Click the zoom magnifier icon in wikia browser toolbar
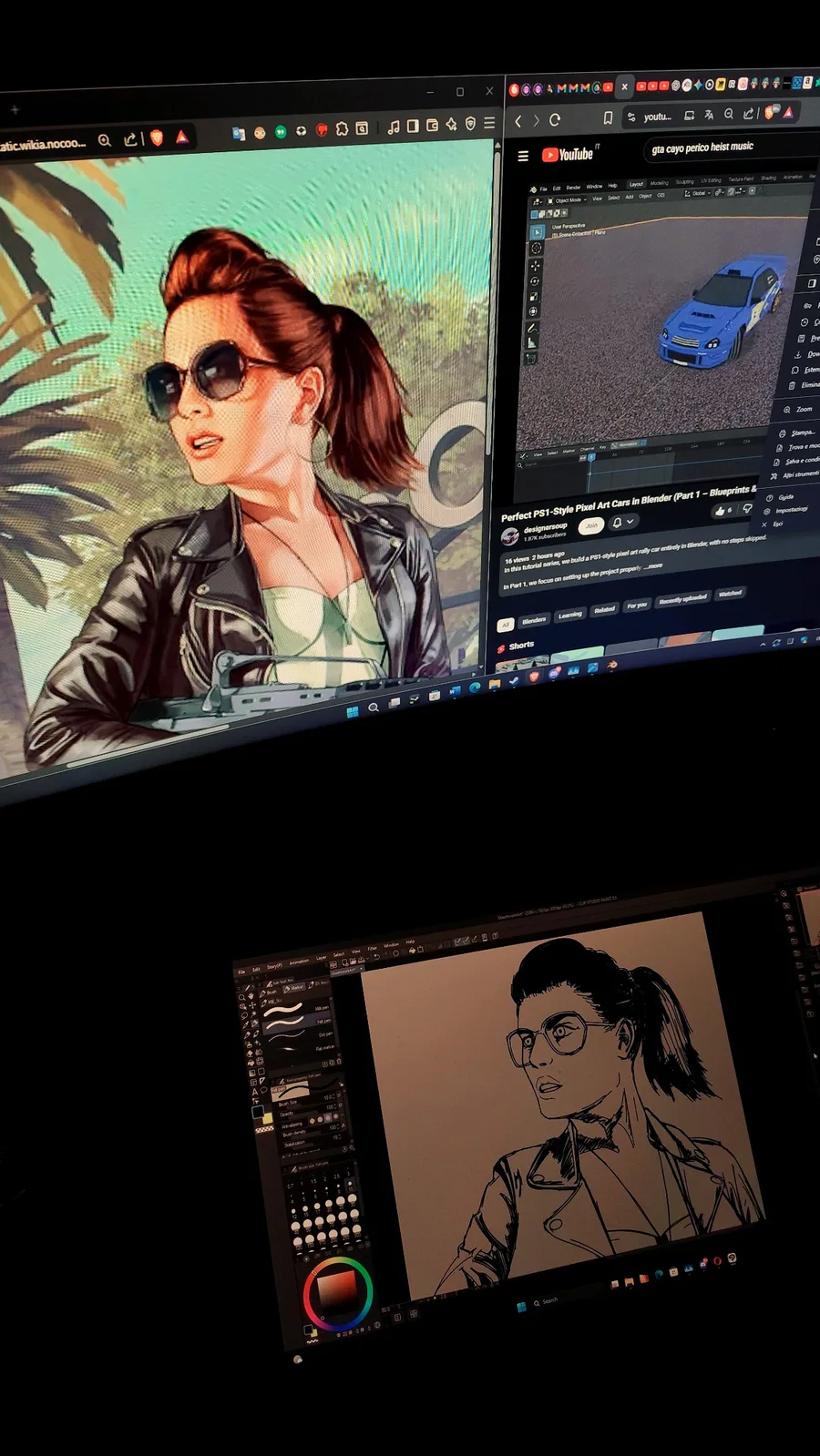 click(105, 140)
